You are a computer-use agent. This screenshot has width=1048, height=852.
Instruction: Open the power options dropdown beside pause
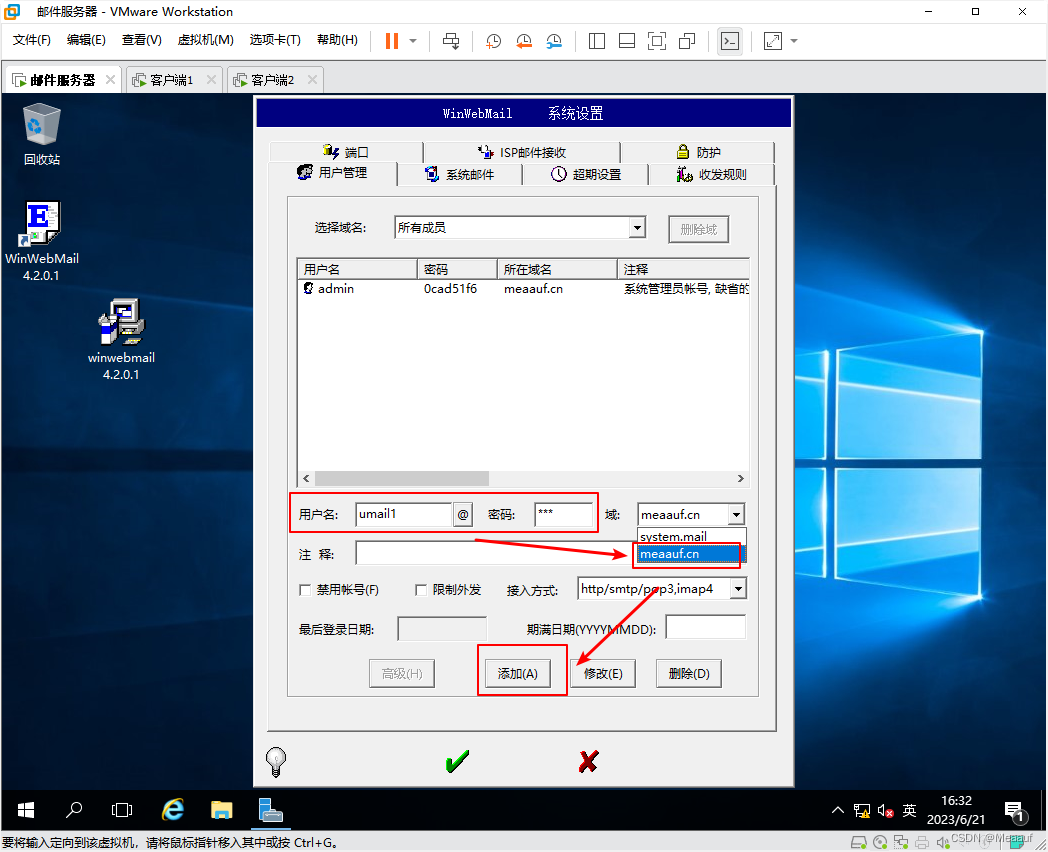tap(413, 41)
